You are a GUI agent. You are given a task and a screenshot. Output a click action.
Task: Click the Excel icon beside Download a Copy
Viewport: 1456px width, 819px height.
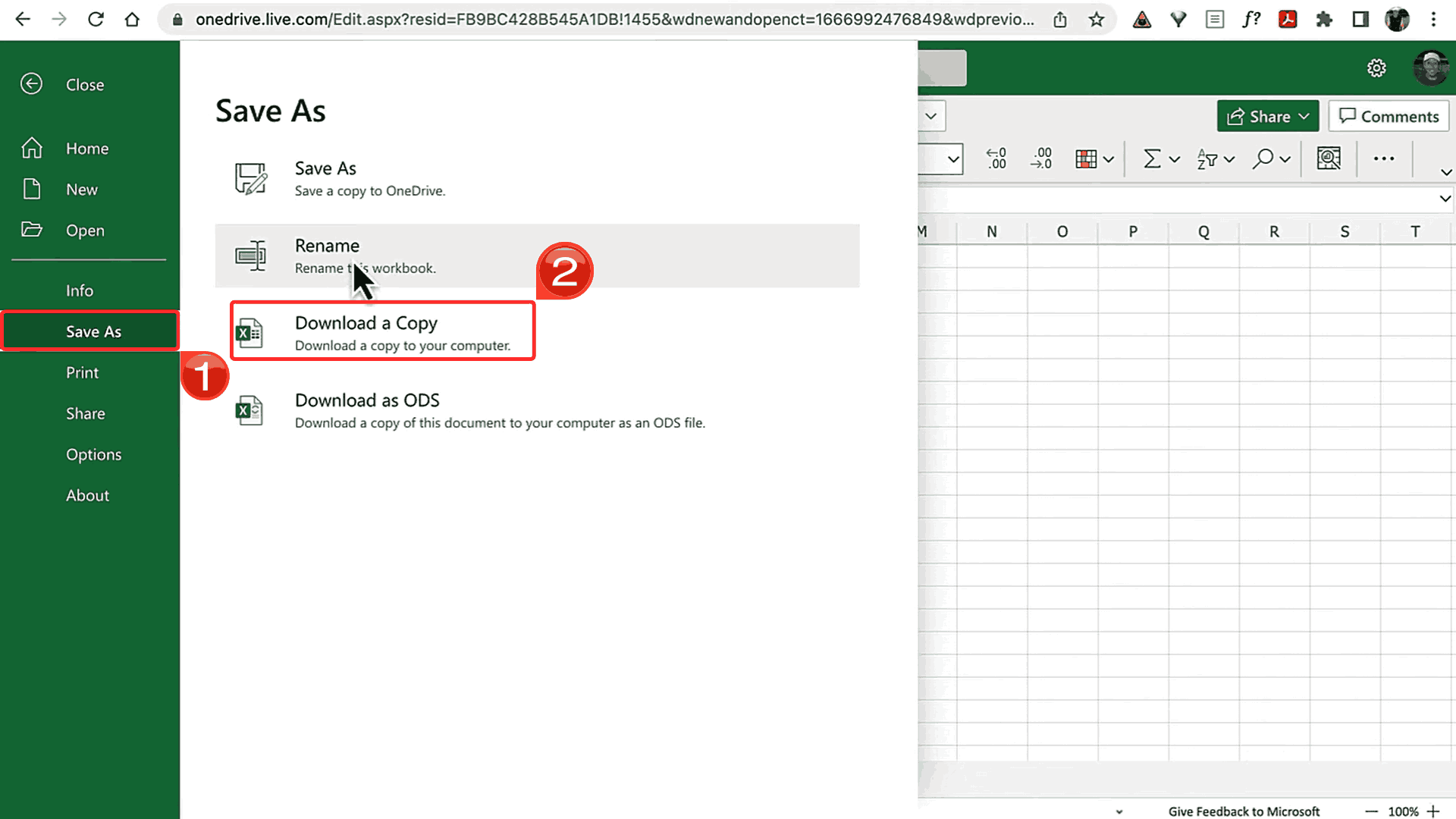click(x=249, y=333)
